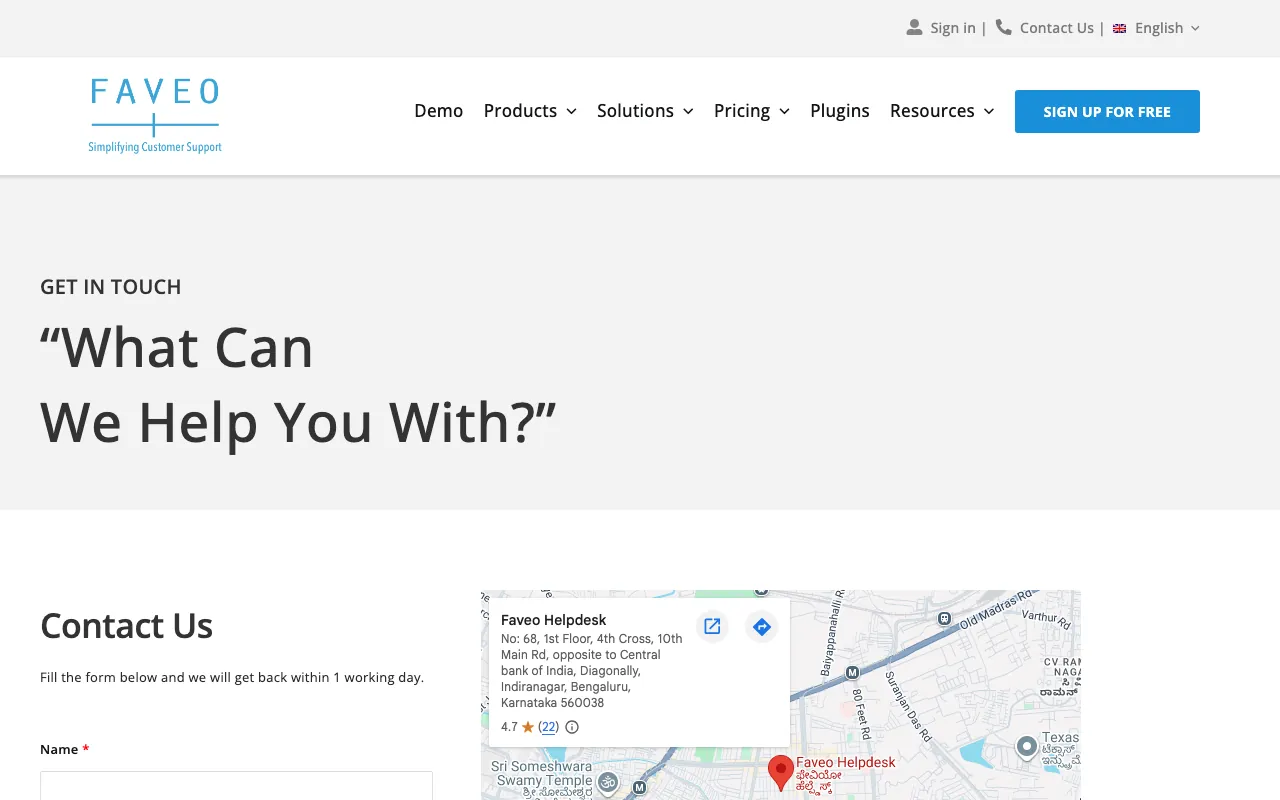Viewport: 1280px width, 800px height.
Task: Open the (22) reviews link
Action: click(549, 727)
